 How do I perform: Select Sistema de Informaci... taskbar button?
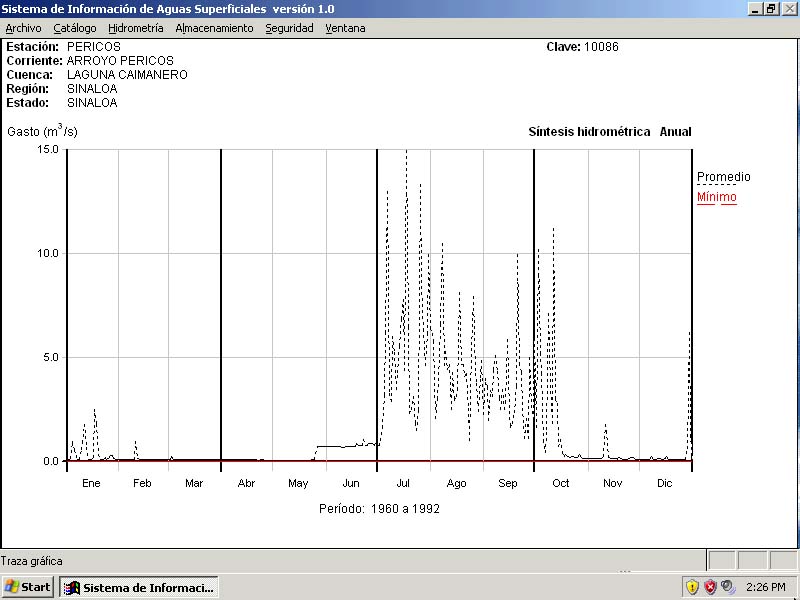139,587
